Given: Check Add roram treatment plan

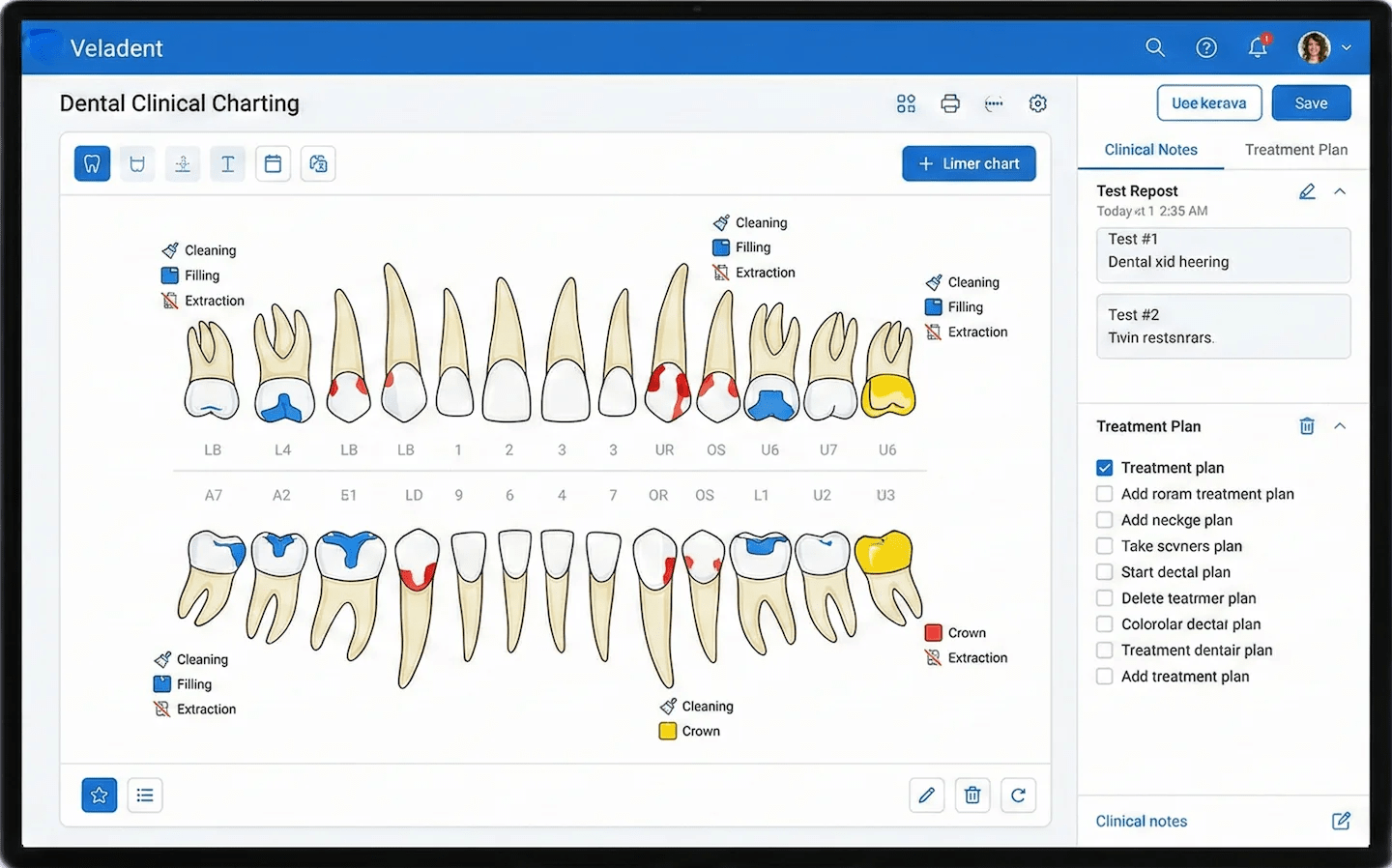Looking at the screenshot, I should pos(1105,494).
